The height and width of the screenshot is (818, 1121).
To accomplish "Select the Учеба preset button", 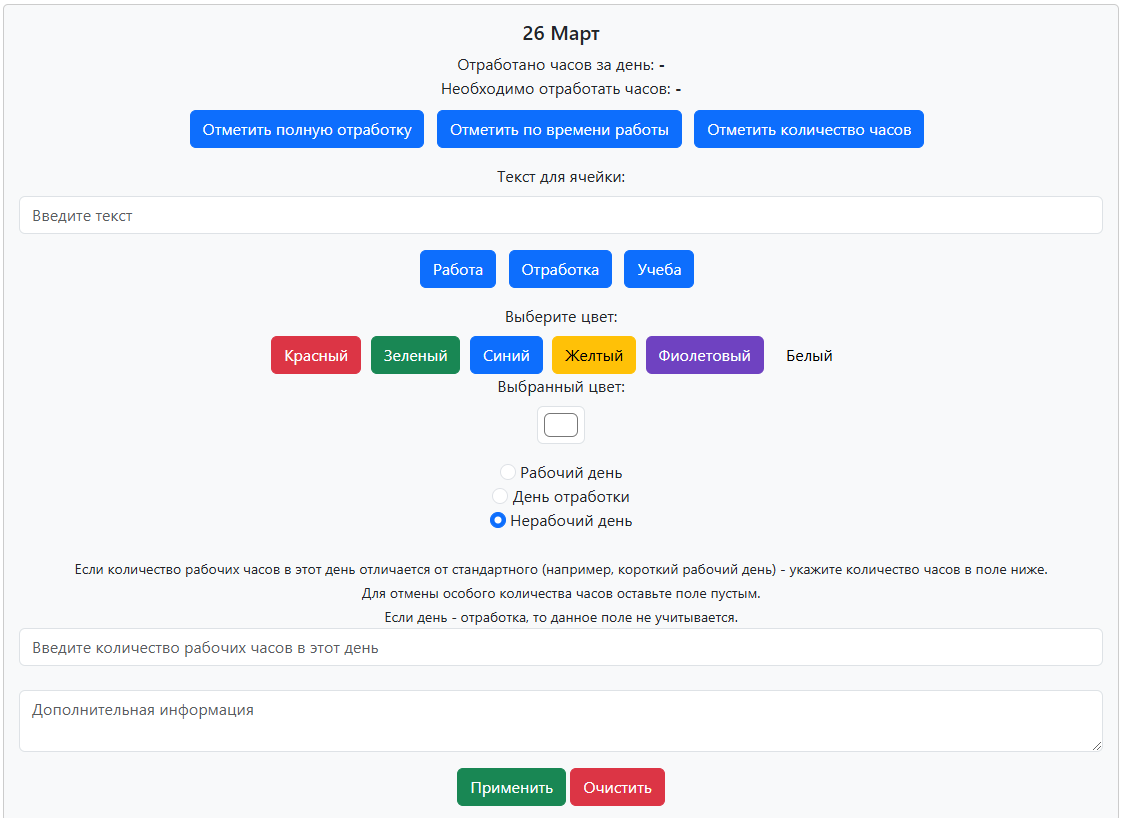I will [x=659, y=270].
